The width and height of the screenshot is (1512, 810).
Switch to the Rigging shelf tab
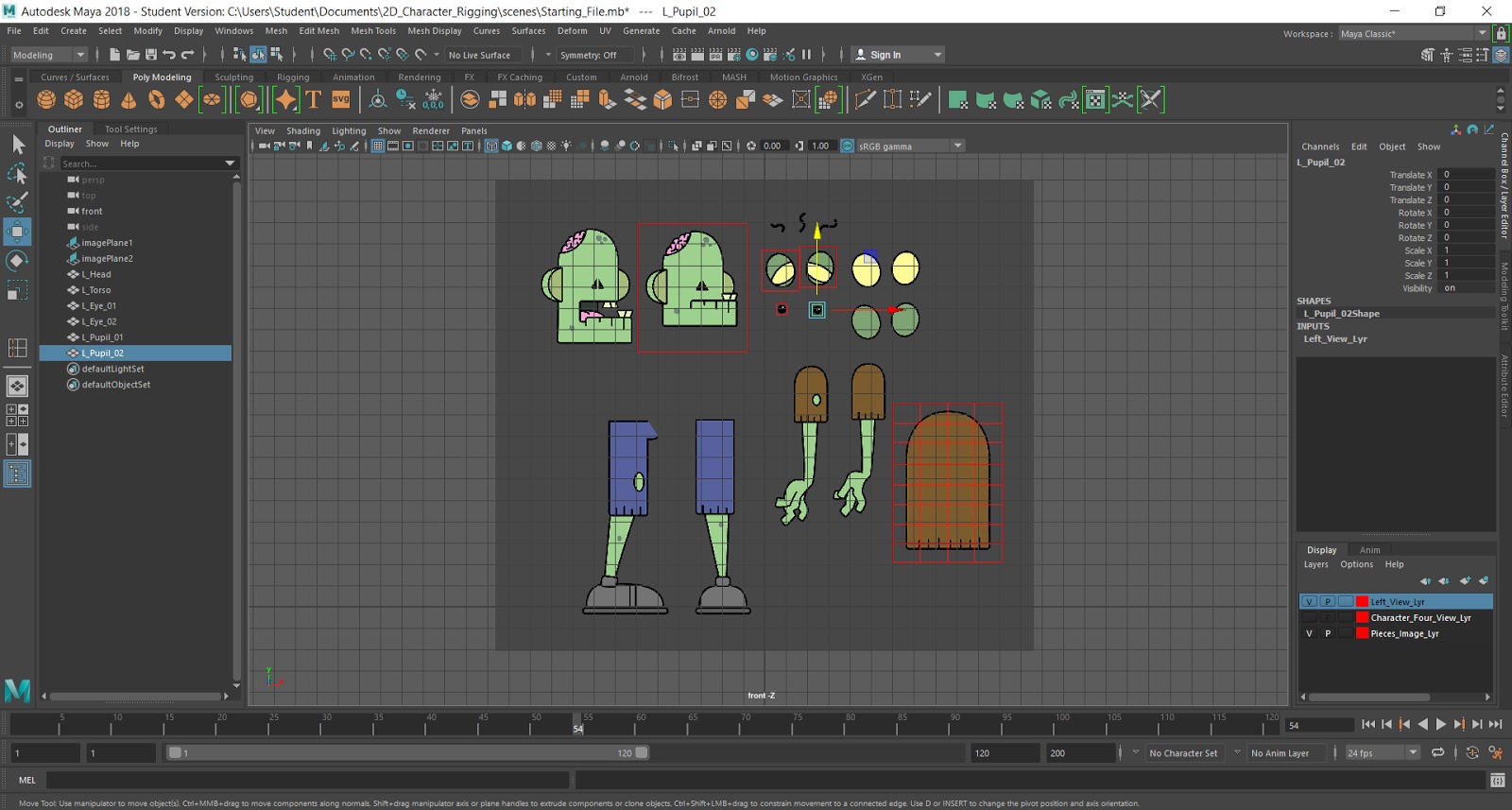tap(293, 78)
